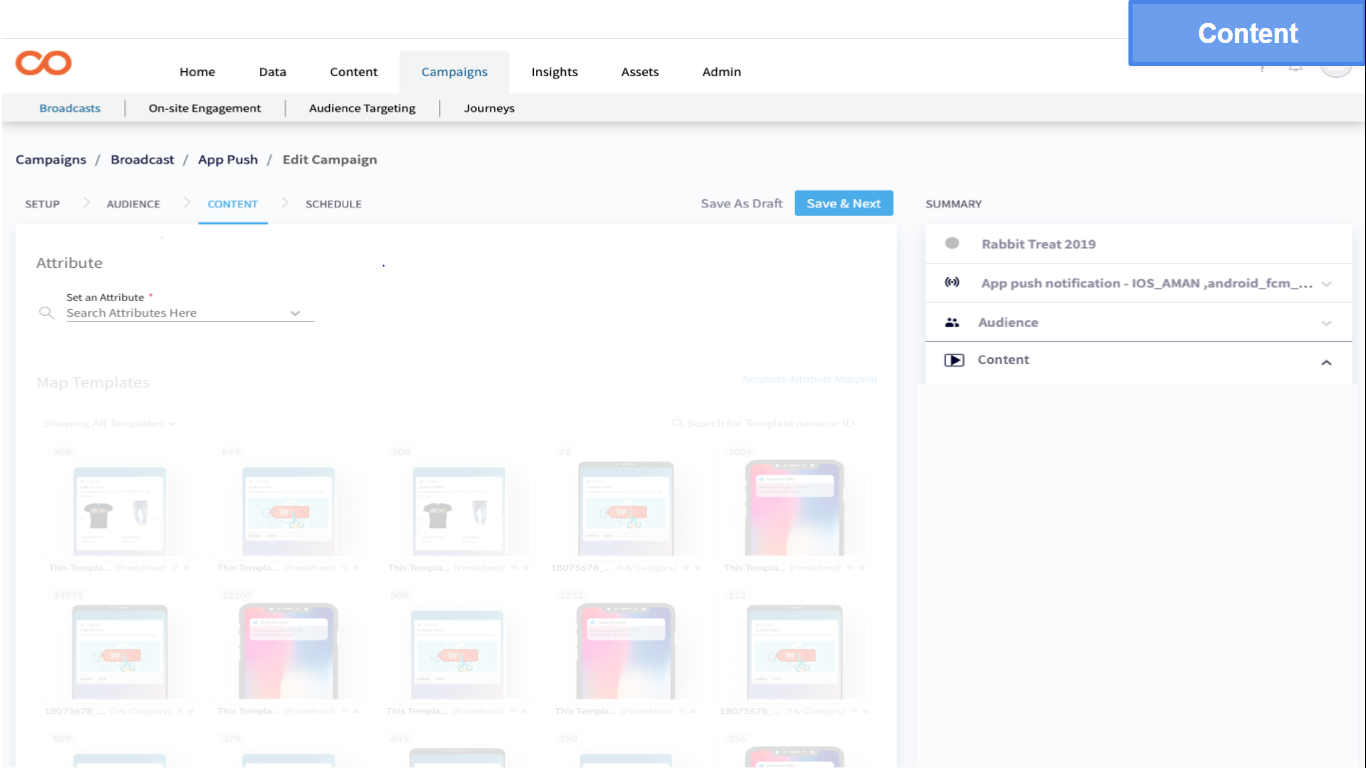Open the Home menu
Screen dimensions: 1366x768
[197, 72]
